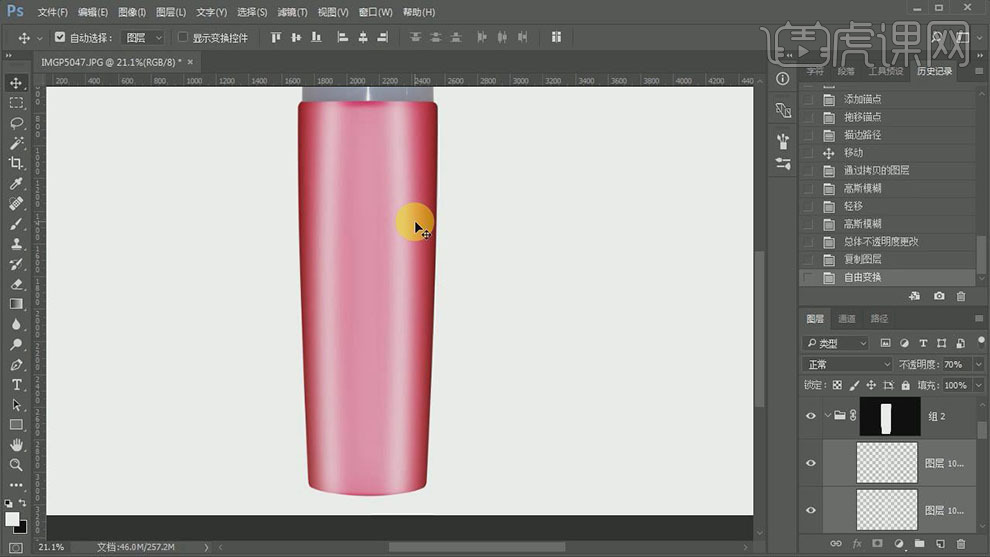The image size is (990, 557).
Task: Select the Lasso tool
Action: (x=16, y=123)
